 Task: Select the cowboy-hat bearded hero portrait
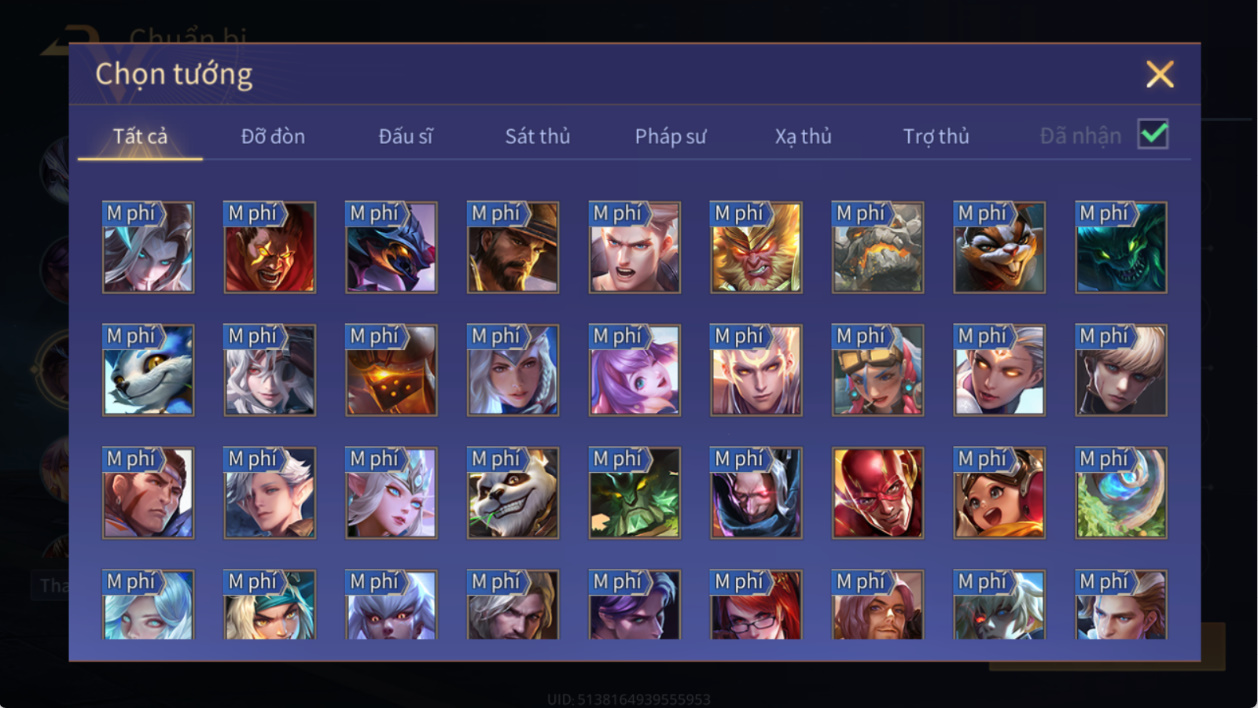click(x=513, y=247)
